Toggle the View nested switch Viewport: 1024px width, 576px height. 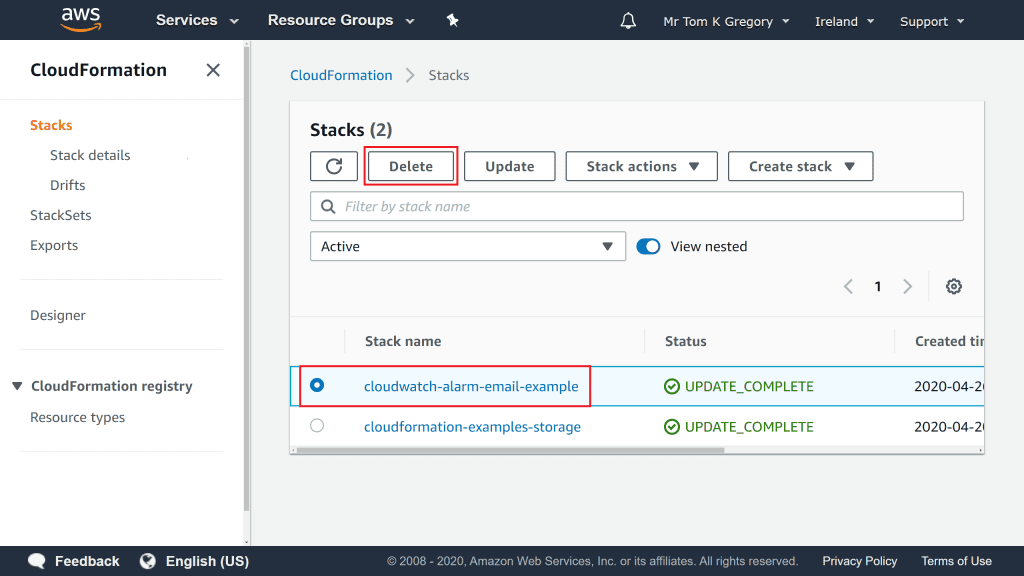(648, 246)
